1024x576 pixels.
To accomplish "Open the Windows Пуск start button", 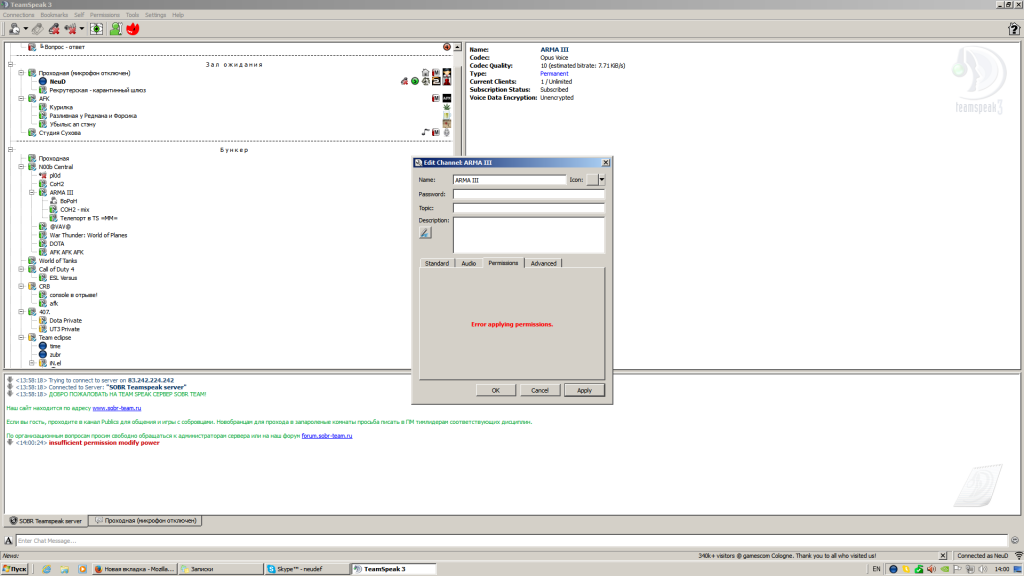I will pos(14,569).
